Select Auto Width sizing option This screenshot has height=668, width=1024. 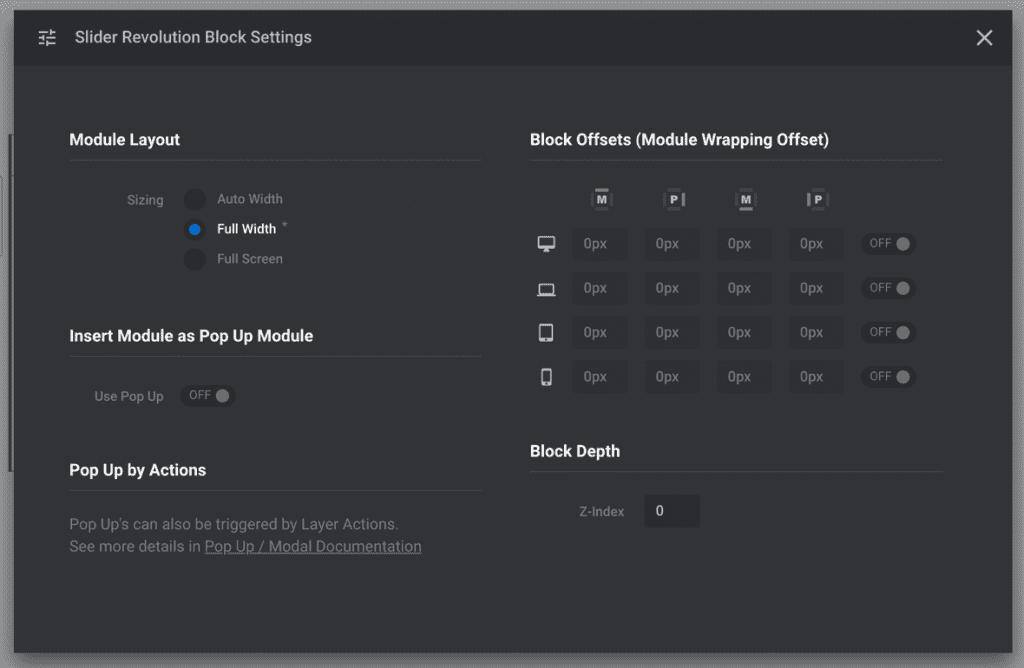(x=195, y=199)
